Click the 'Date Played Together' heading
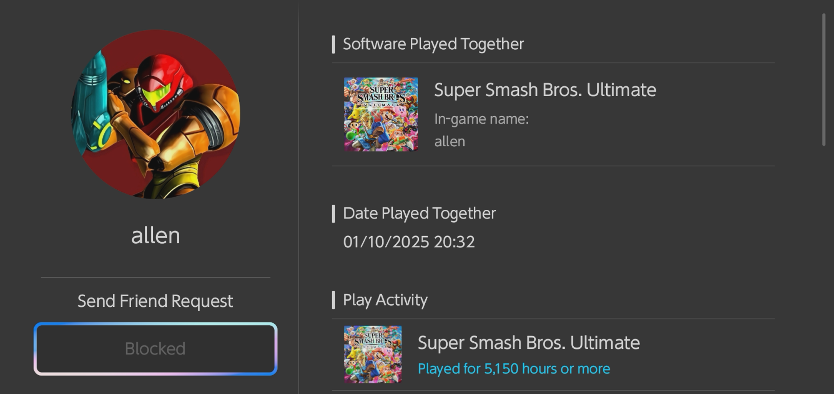The width and height of the screenshot is (834, 394). click(419, 213)
